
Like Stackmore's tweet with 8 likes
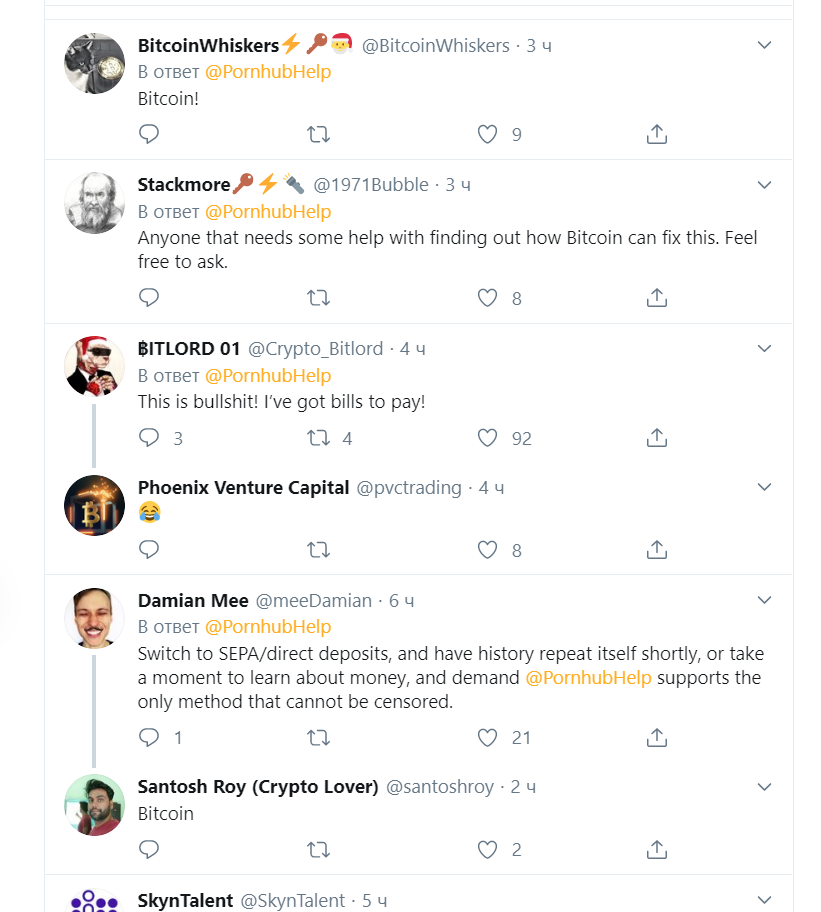(487, 298)
